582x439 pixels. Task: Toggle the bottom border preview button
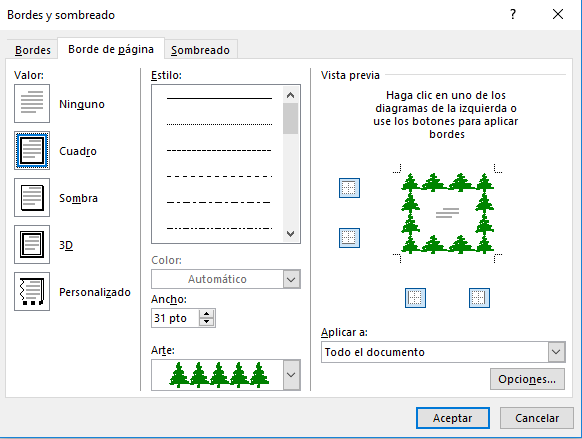point(349,238)
